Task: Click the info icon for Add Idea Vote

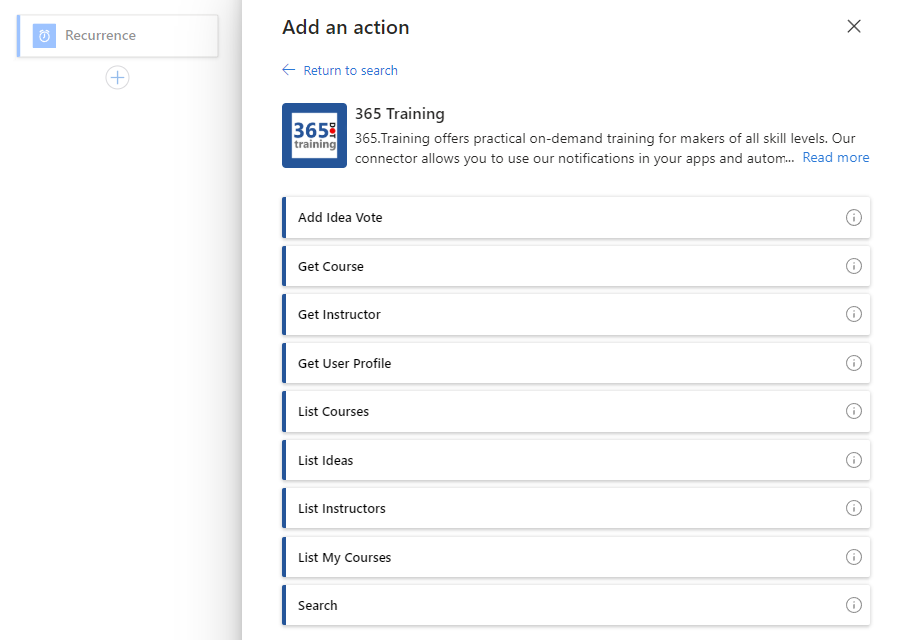Action: coord(853,218)
